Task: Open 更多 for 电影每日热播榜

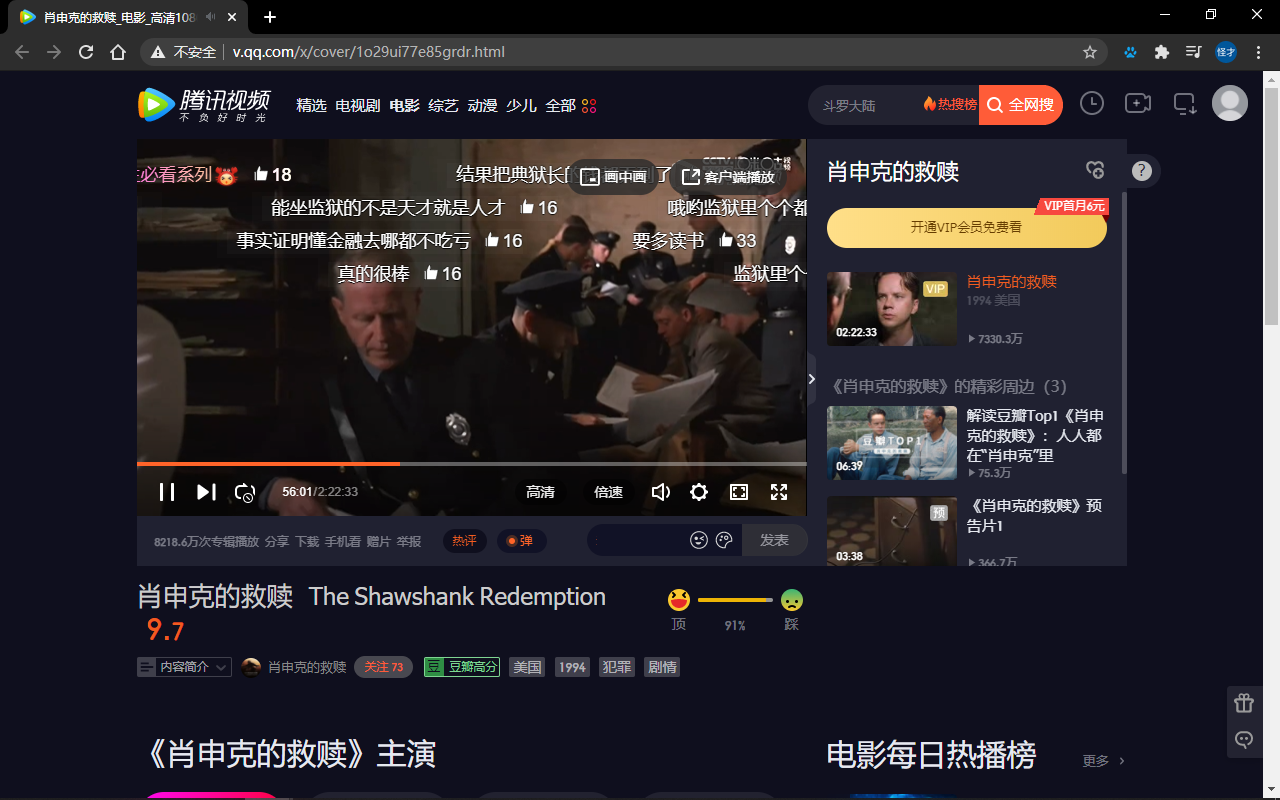Action: click(x=1104, y=761)
